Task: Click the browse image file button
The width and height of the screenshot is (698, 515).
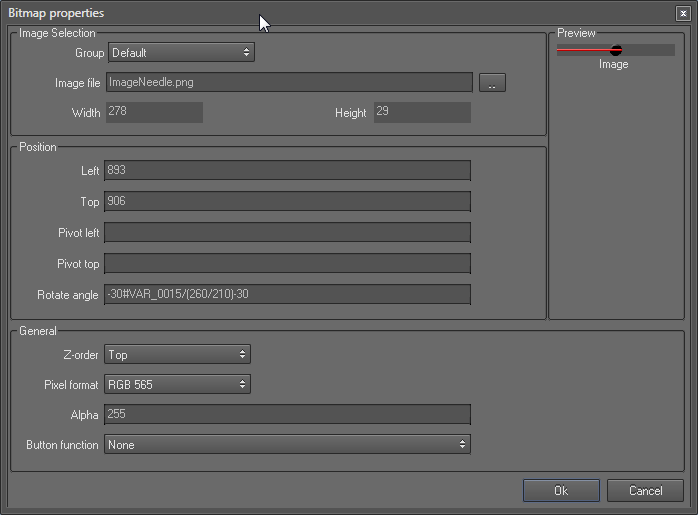Action: pos(492,83)
